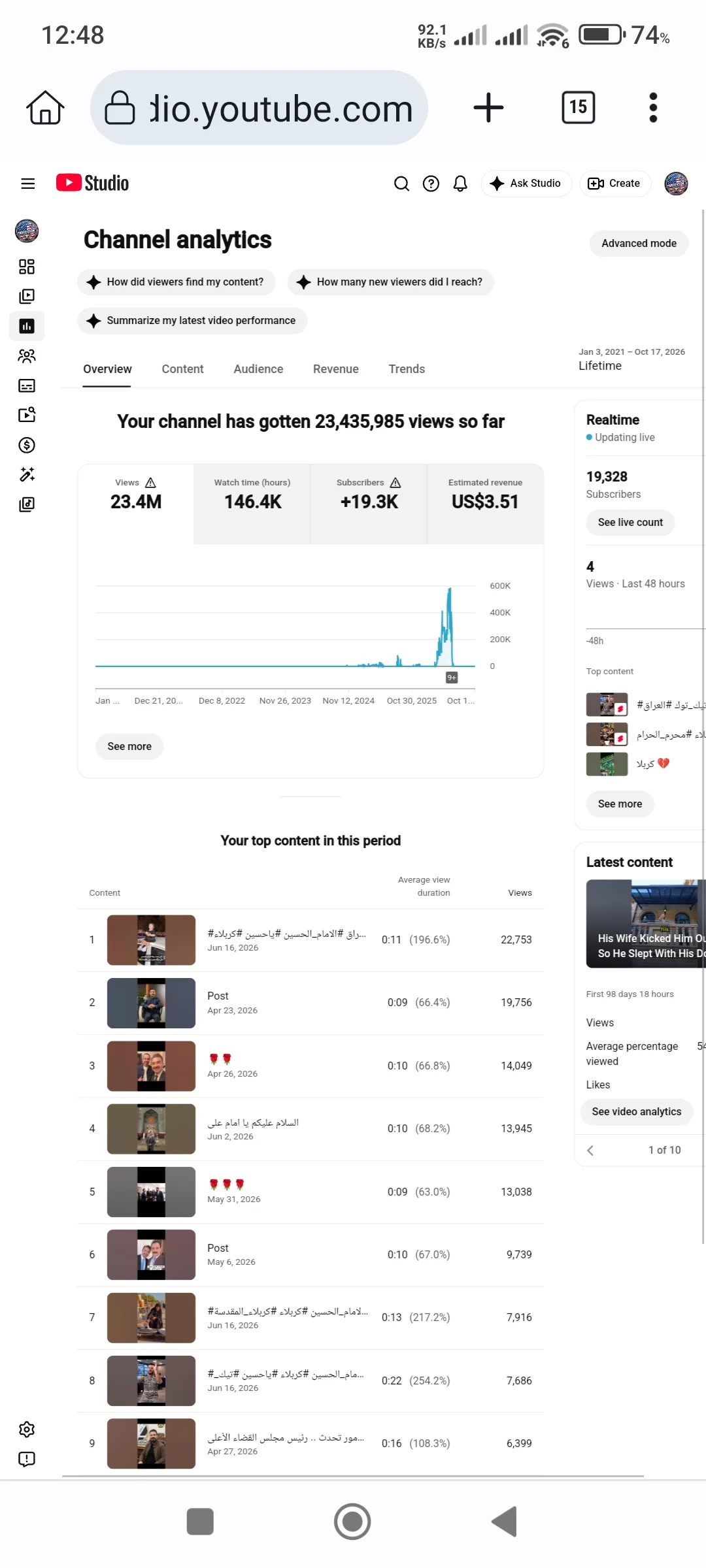Go to Content sidebar icon
Screen dimensions: 706x1568
pyautogui.click(x=27, y=296)
